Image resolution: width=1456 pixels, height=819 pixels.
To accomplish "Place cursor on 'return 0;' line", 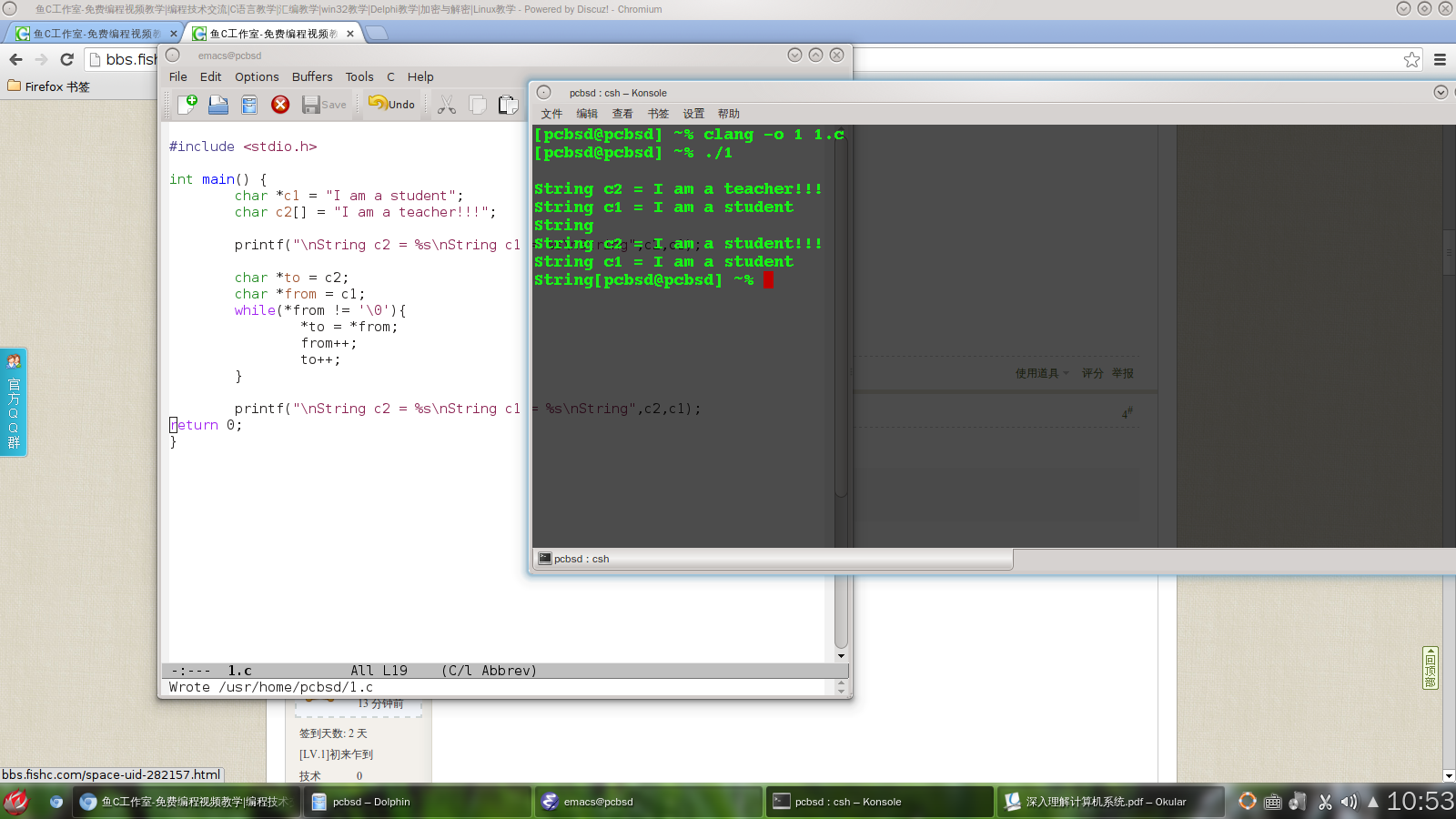I will pos(207,425).
